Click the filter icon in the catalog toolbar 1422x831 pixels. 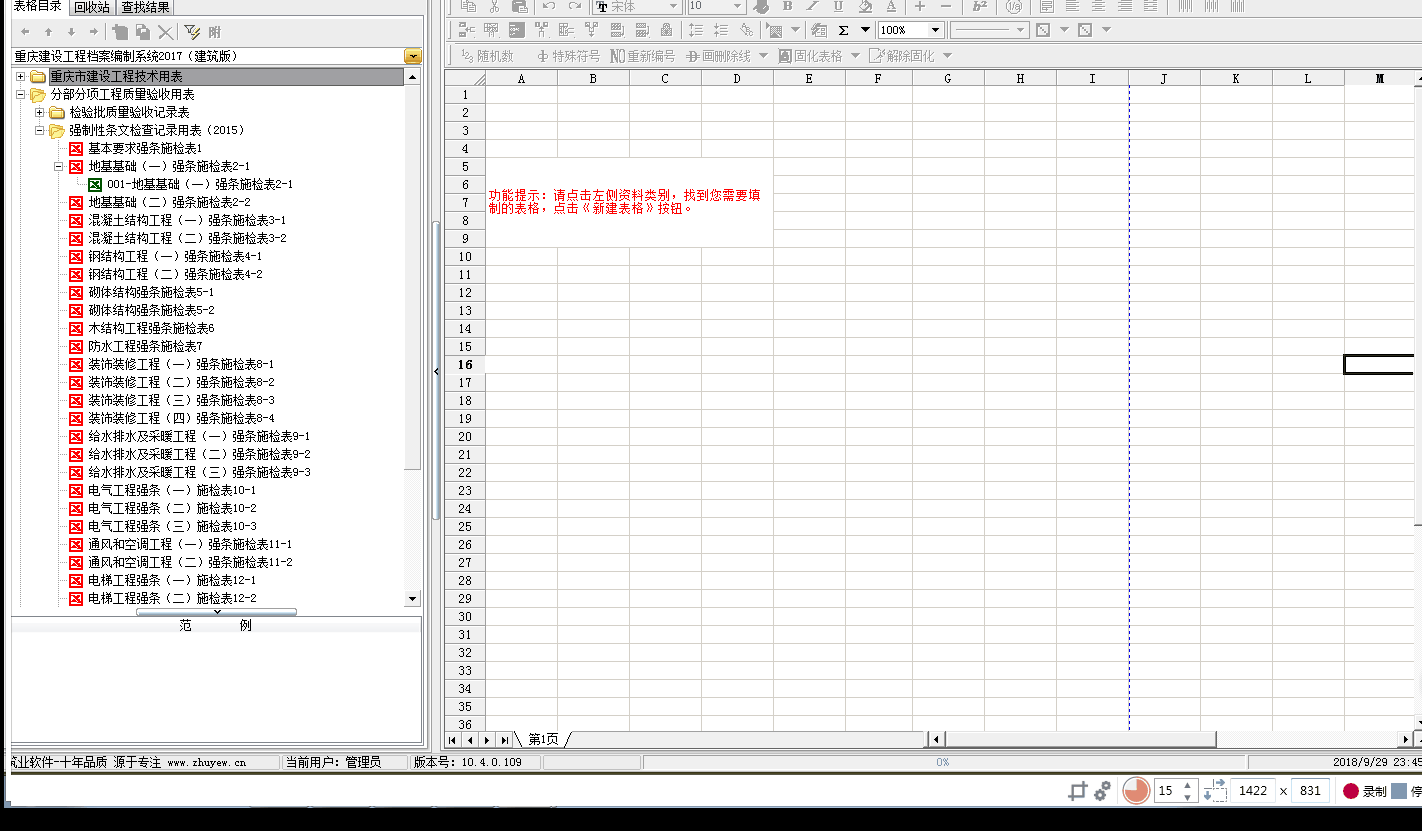192,32
